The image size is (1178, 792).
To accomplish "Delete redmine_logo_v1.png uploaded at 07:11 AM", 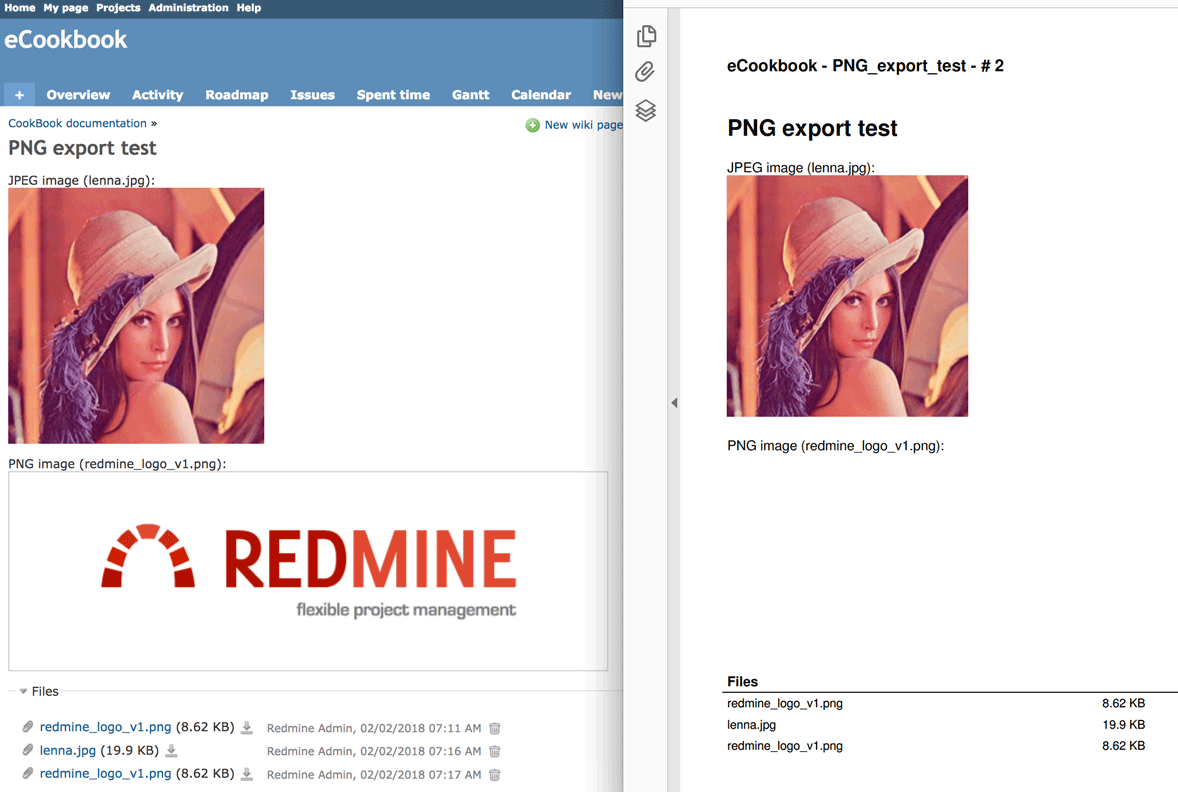I will (494, 728).
